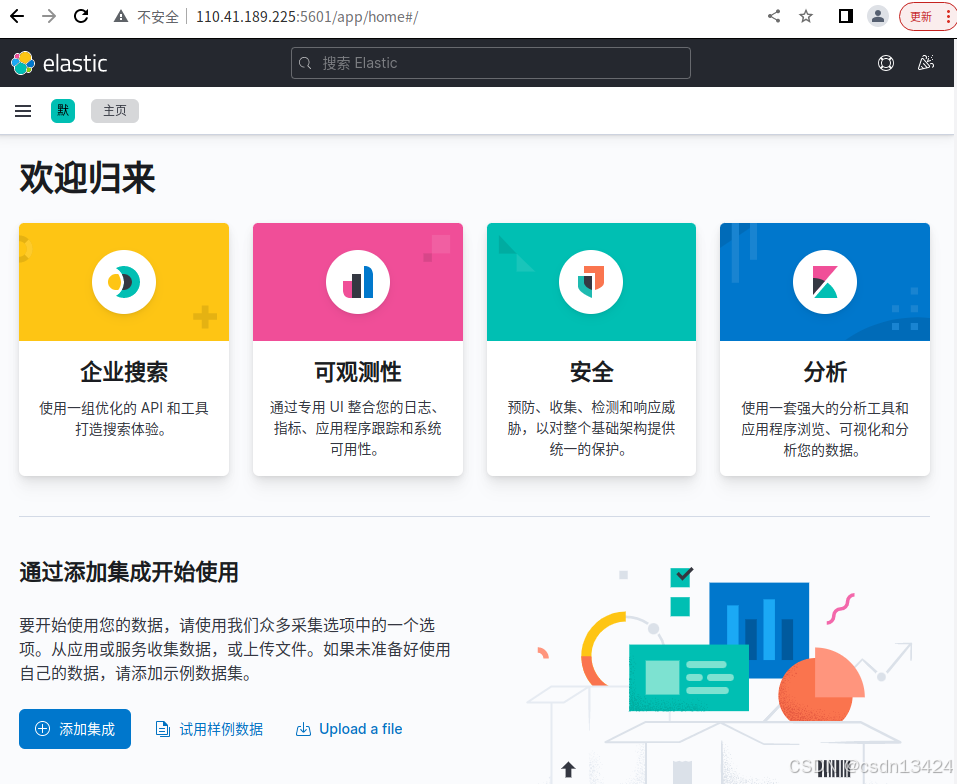
Task: Click 安全 card description text
Action: click(591, 428)
